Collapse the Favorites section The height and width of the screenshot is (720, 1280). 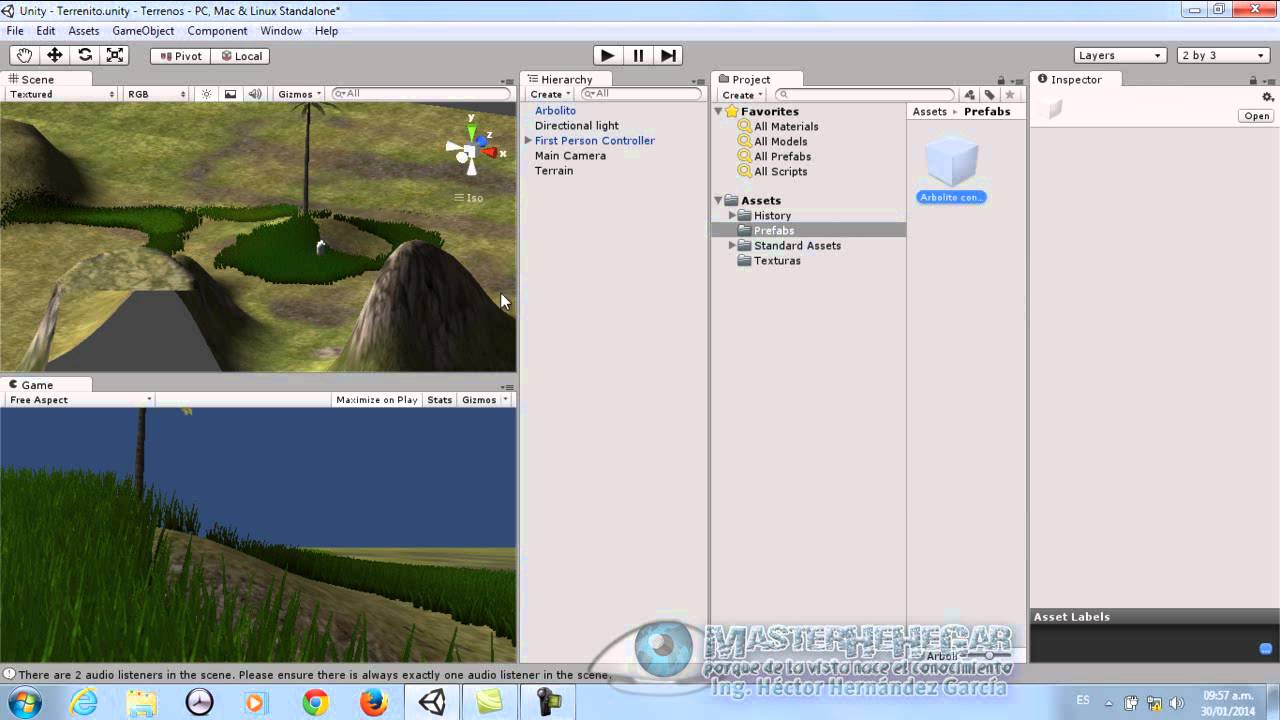click(718, 111)
